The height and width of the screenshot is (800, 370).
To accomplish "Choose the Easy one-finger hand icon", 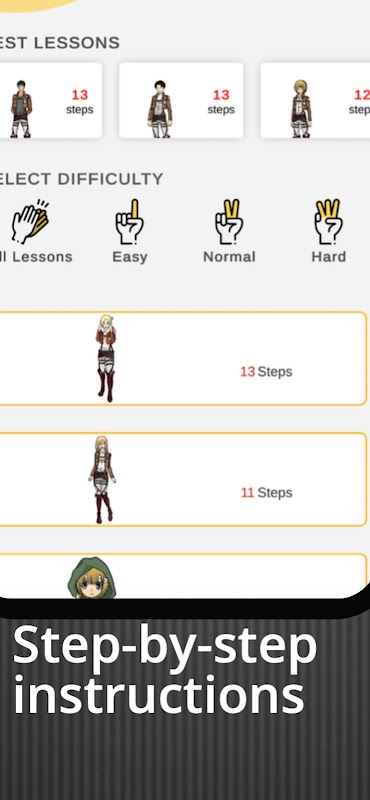I will click(130, 222).
